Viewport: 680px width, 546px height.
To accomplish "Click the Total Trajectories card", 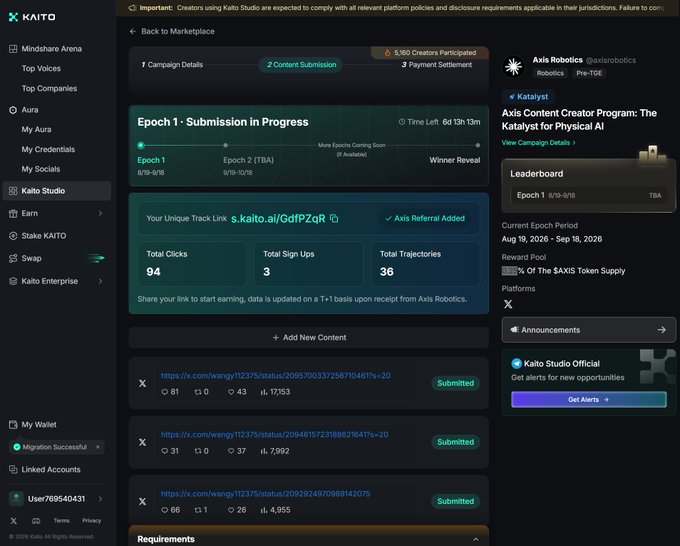I will coord(425,264).
